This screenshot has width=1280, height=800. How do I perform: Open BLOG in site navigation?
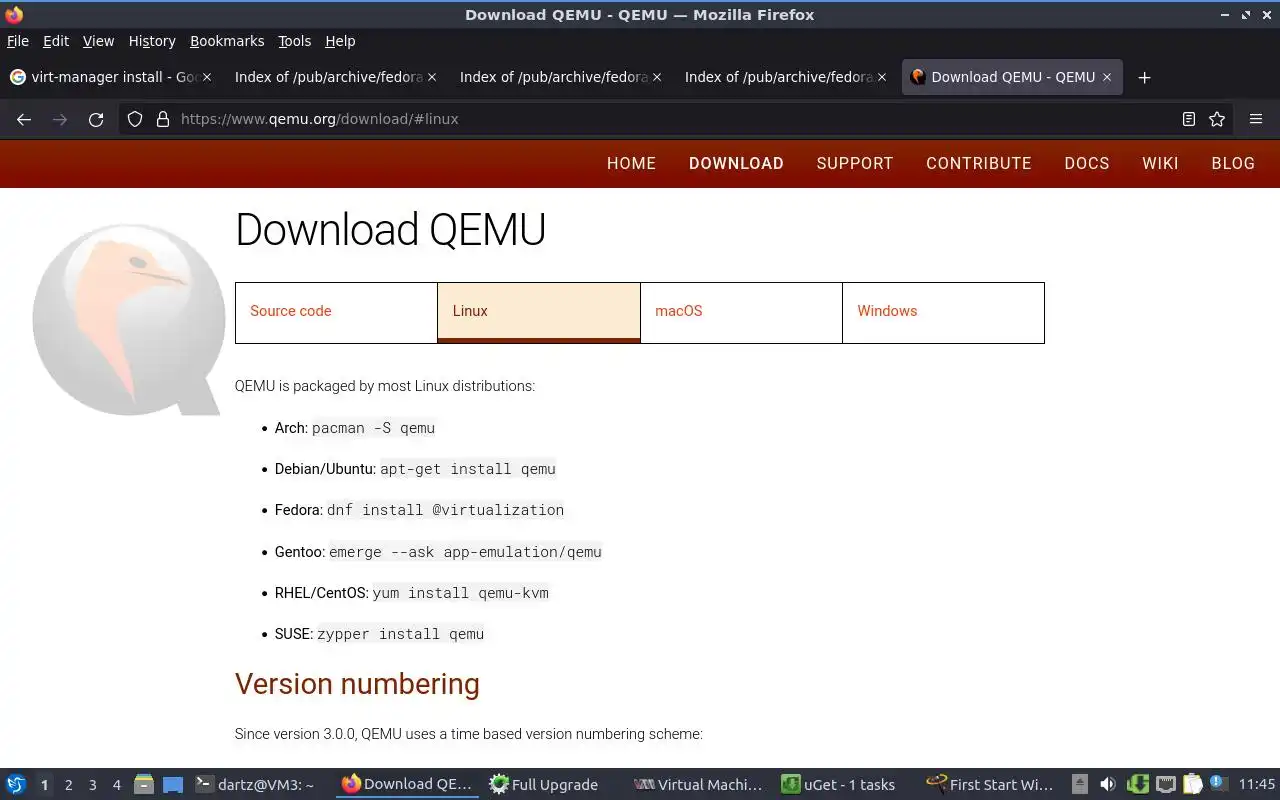1233,163
